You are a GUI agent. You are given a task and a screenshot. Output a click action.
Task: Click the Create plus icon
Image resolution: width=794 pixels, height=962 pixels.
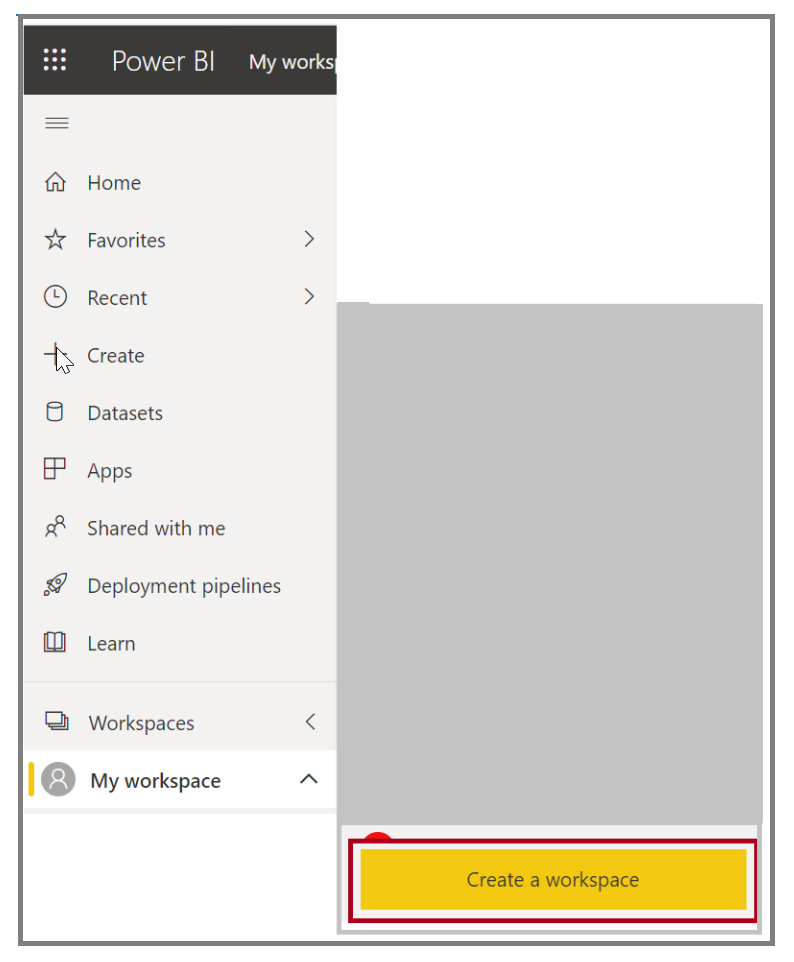click(x=54, y=355)
